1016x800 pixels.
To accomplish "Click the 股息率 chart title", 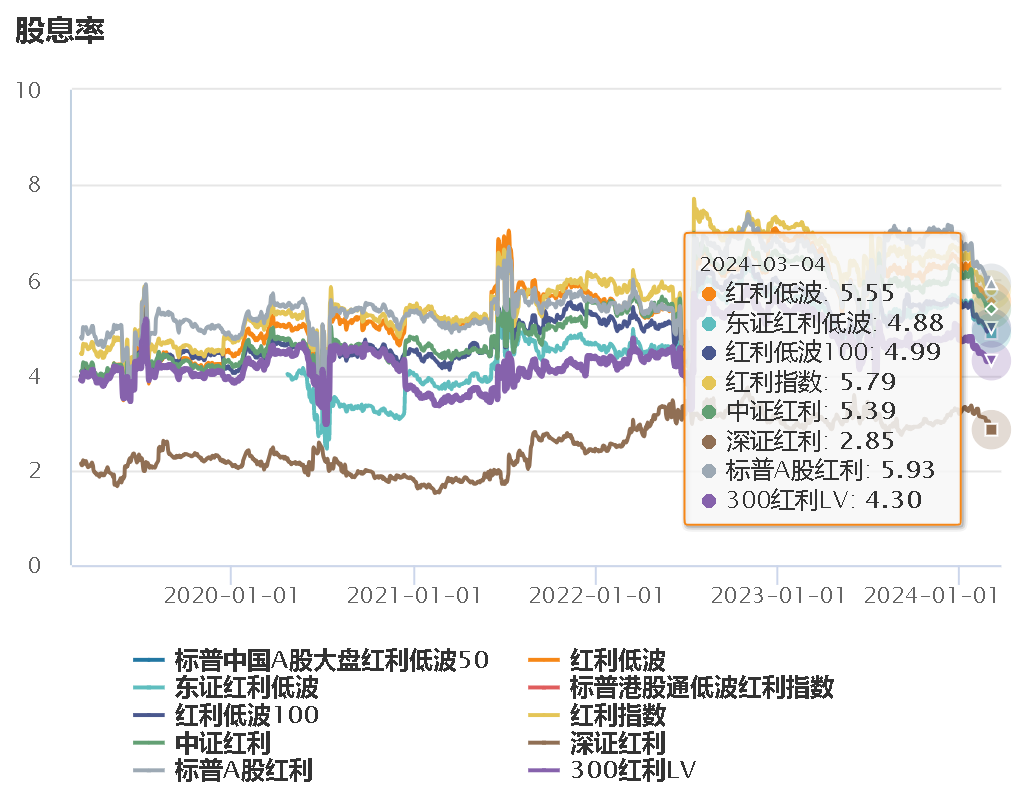I will point(60,30).
